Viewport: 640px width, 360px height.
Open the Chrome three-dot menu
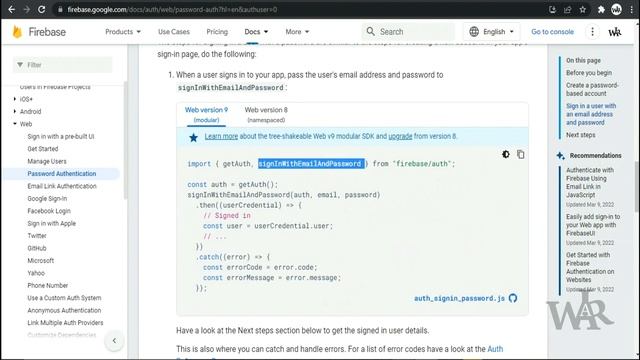point(631,9)
